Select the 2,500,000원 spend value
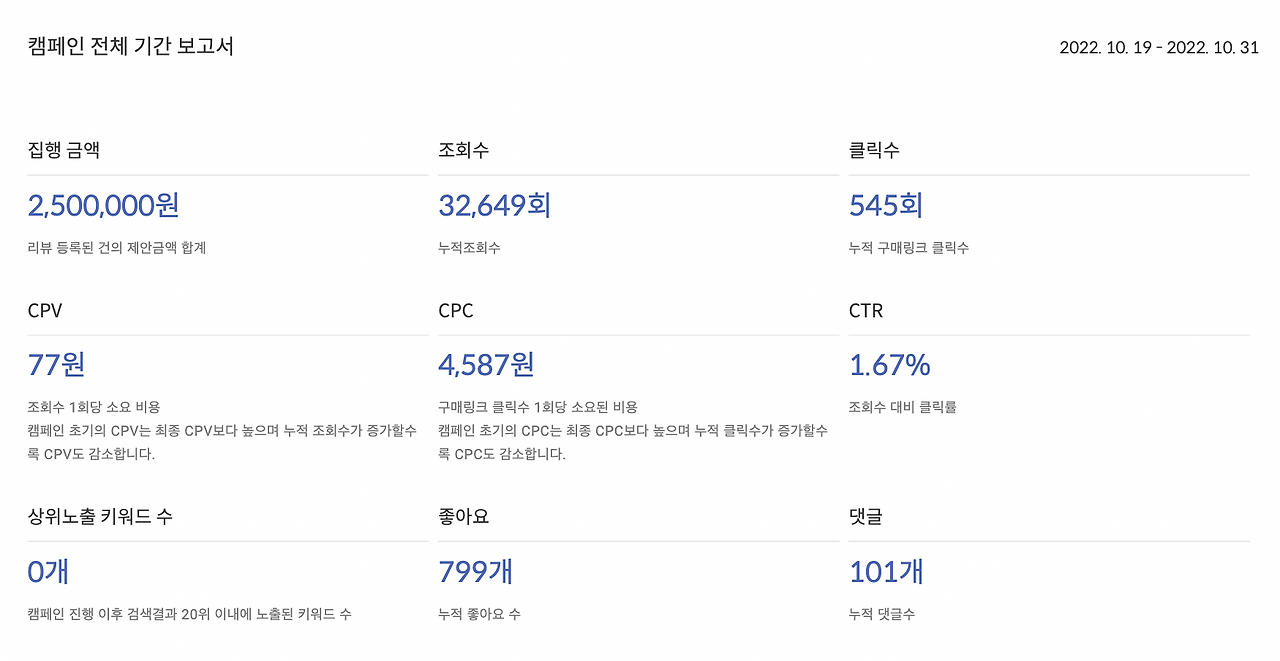The height and width of the screenshot is (661, 1280). 104,205
